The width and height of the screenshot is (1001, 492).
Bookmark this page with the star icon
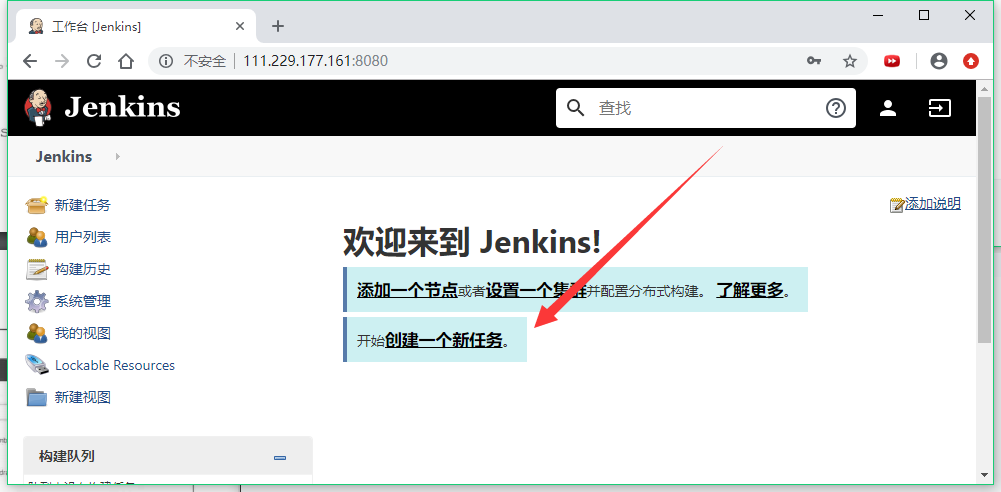(850, 61)
